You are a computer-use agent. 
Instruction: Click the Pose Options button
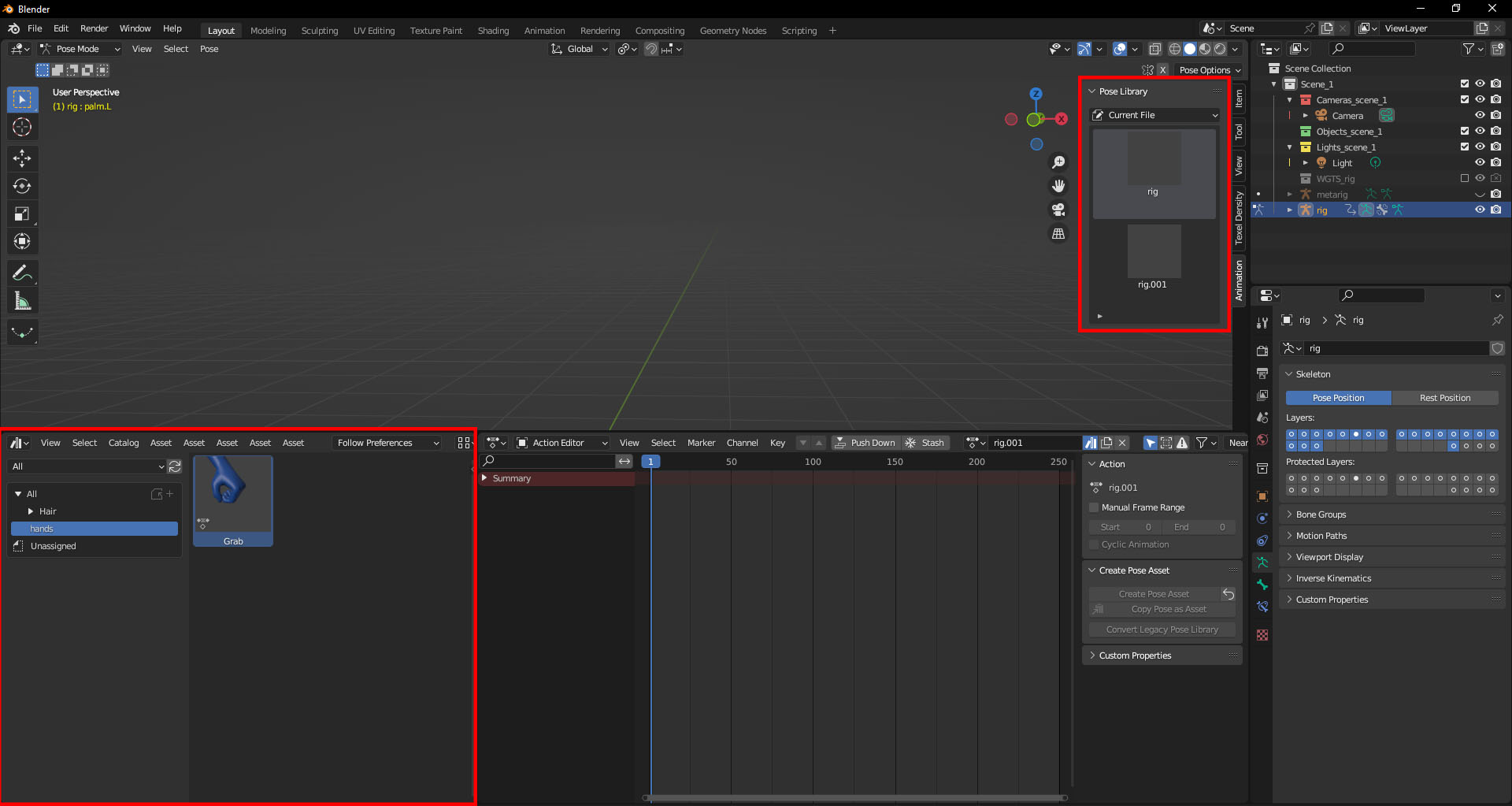click(1210, 70)
